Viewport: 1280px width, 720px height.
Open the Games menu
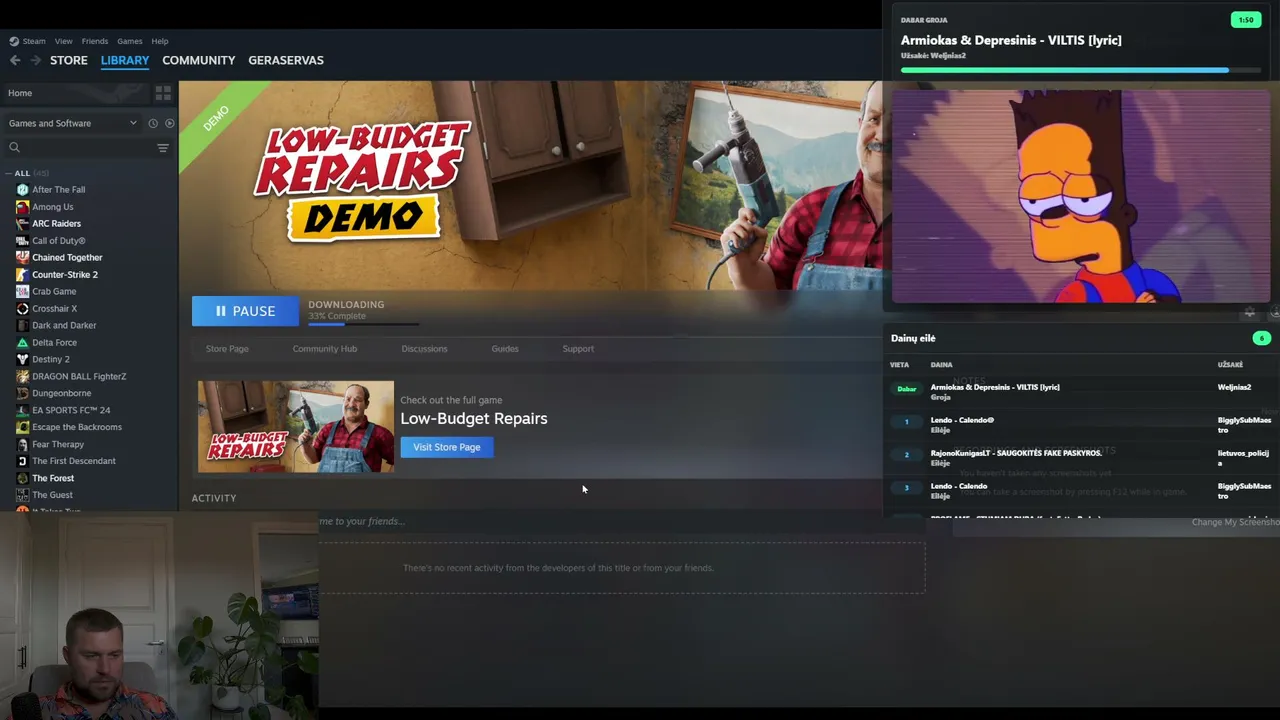pos(130,41)
